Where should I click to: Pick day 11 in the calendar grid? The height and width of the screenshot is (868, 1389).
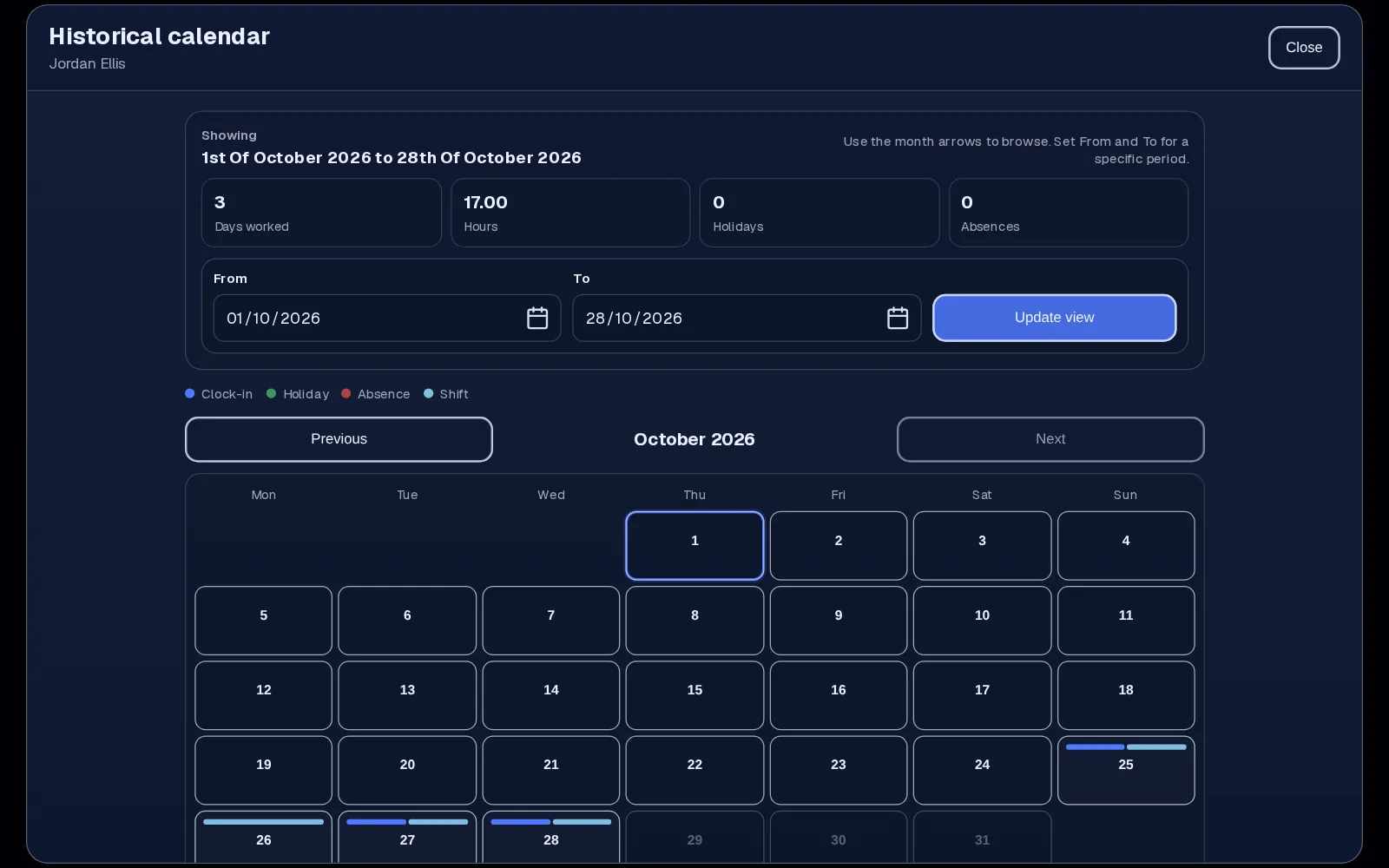(x=1126, y=621)
